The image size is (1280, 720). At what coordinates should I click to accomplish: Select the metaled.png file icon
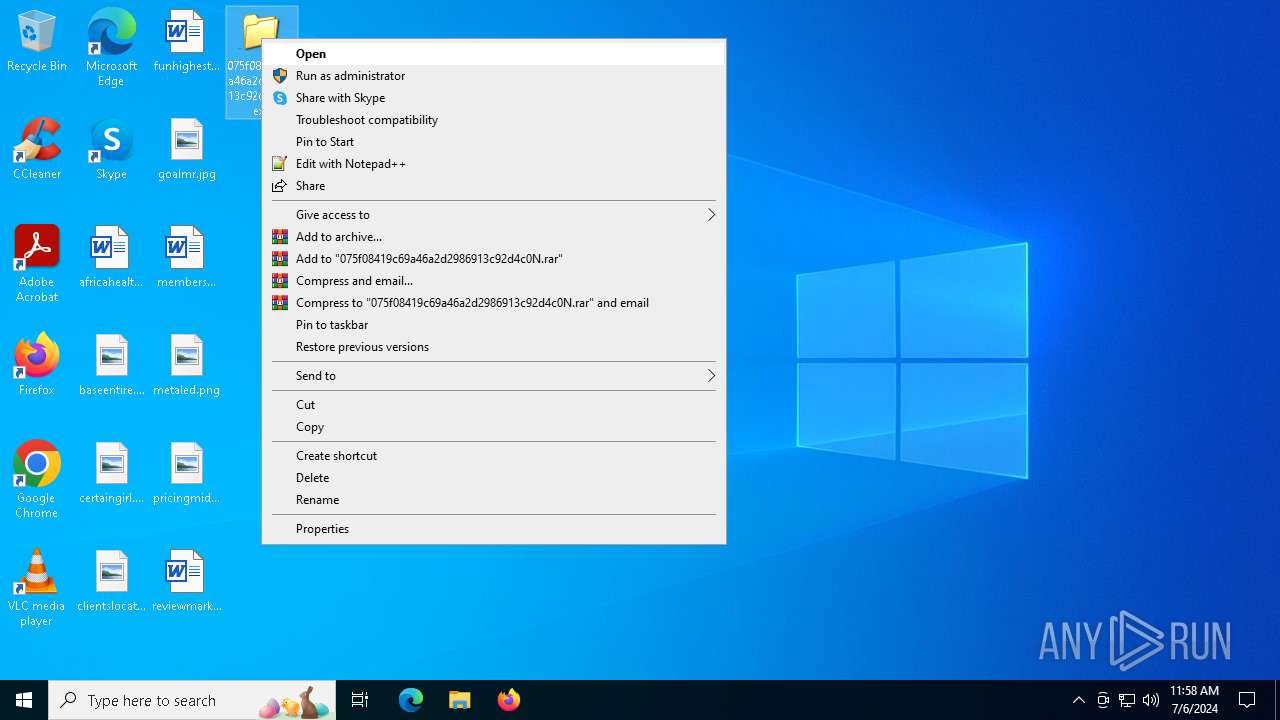(x=186, y=366)
